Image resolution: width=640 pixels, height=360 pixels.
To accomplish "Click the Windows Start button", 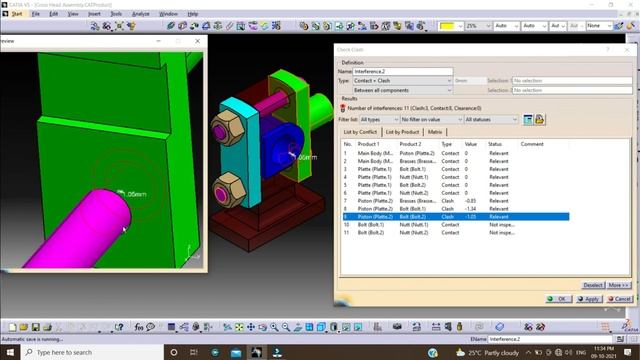I will click(x=10, y=352).
